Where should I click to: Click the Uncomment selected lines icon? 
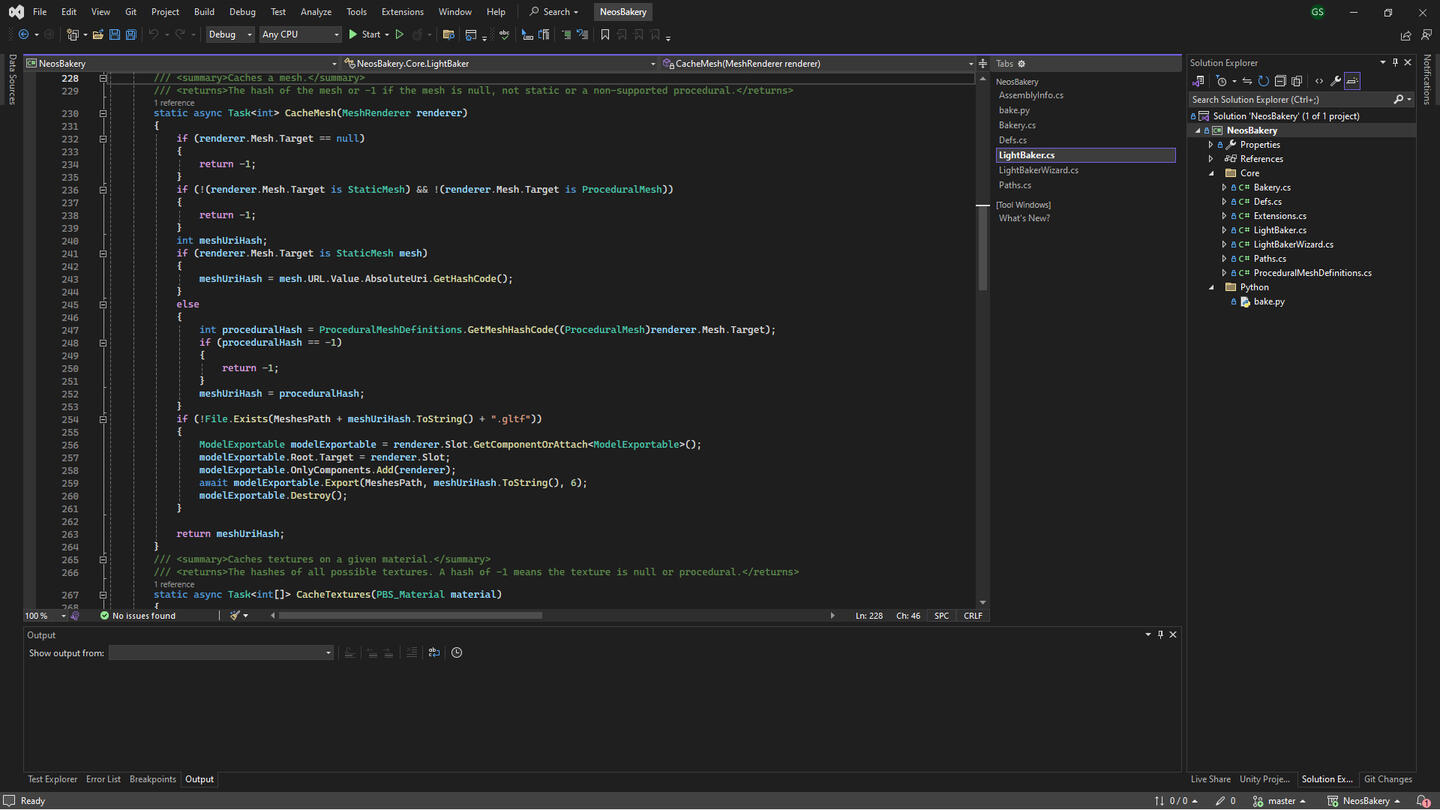[582, 35]
